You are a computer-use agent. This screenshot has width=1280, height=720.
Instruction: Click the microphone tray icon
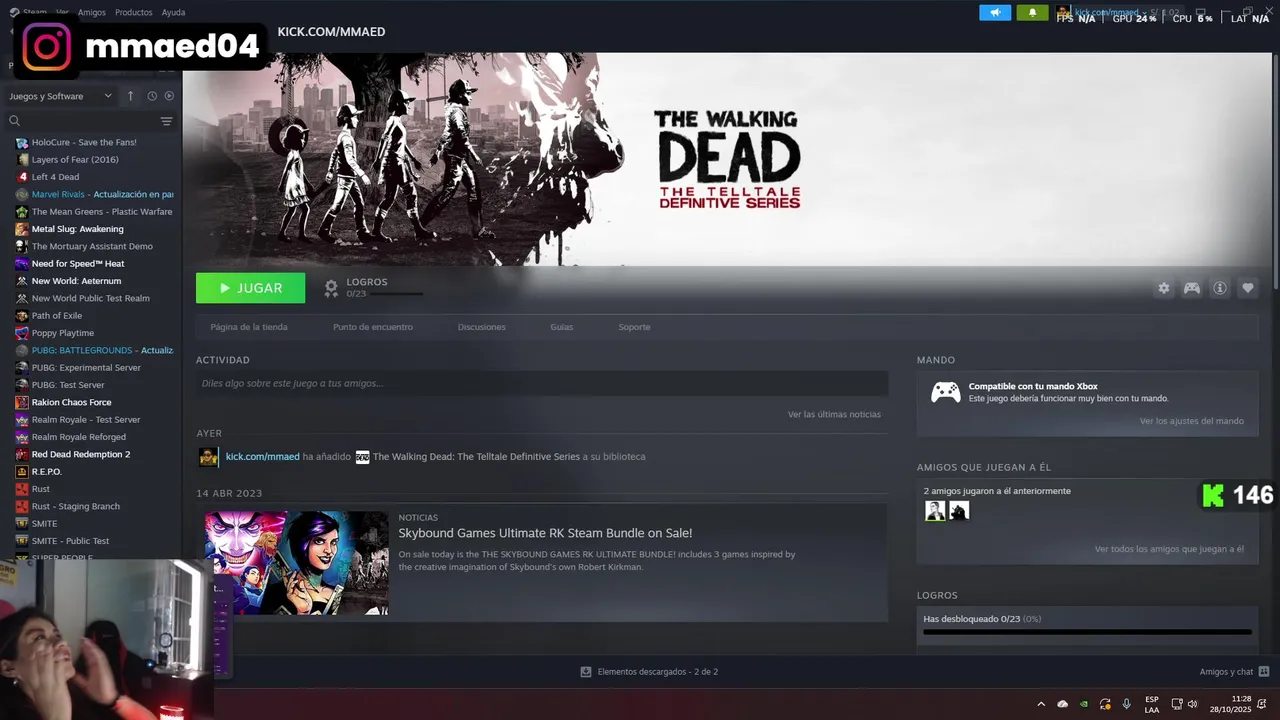pos(1127,704)
